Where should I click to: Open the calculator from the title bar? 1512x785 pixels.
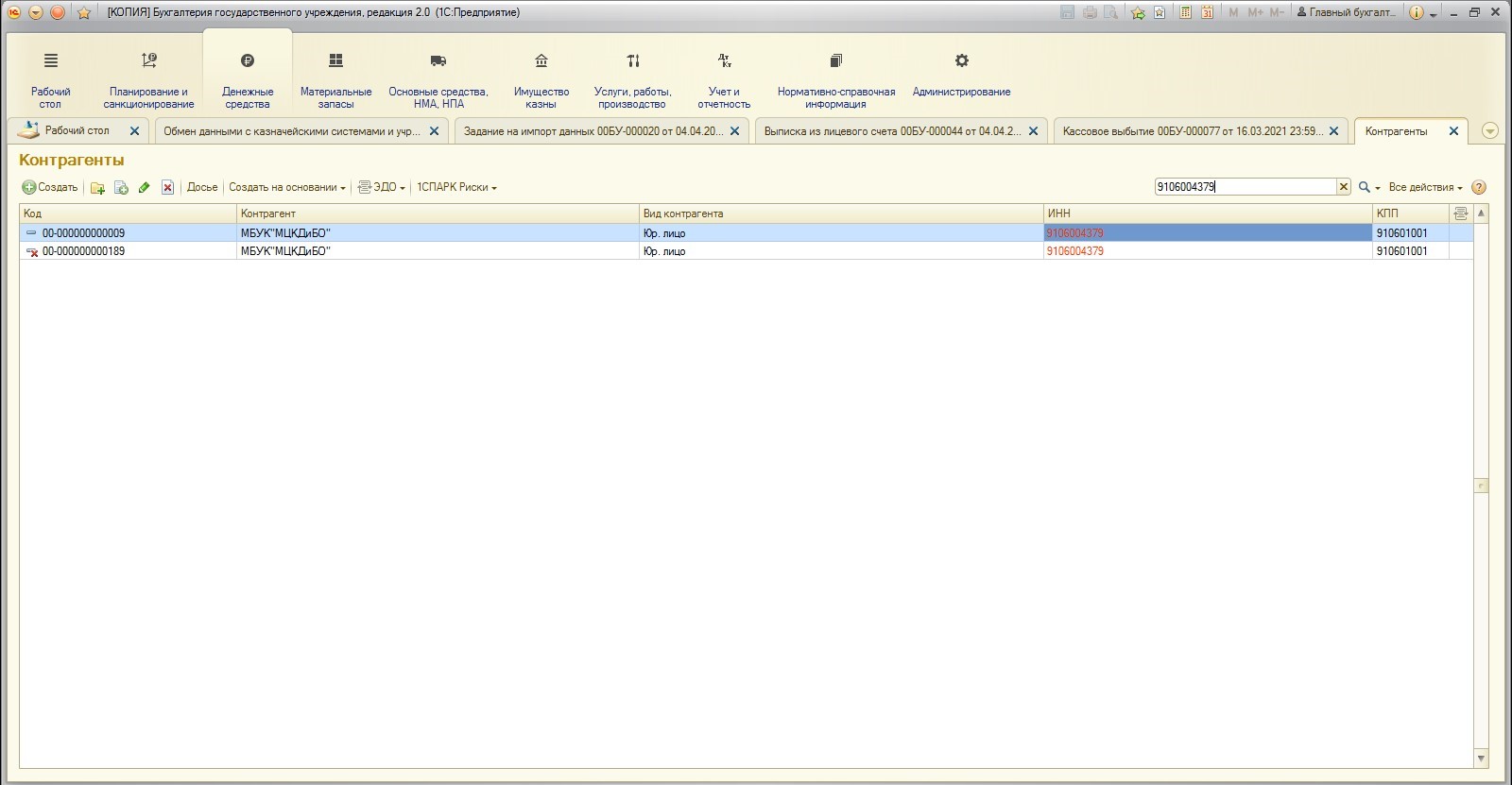[x=1185, y=12]
